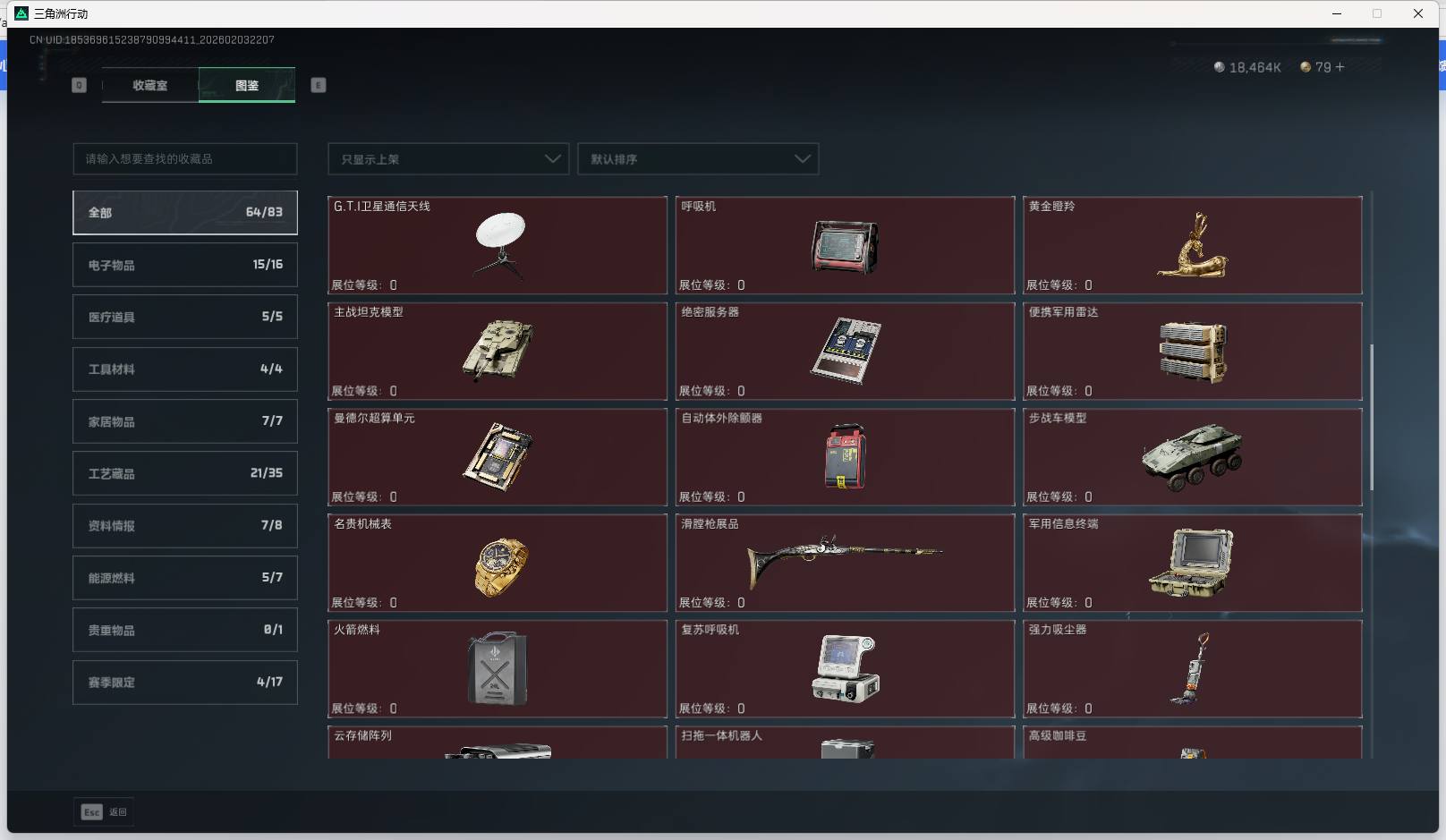Select the 赛季限定 category in sidebar

tap(184, 682)
